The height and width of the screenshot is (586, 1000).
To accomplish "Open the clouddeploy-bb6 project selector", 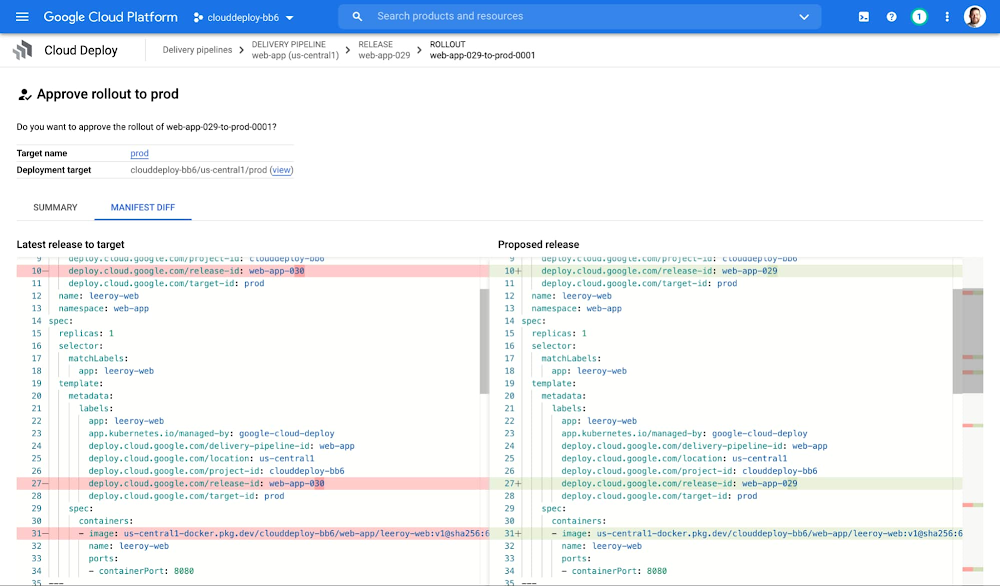I will click(244, 17).
